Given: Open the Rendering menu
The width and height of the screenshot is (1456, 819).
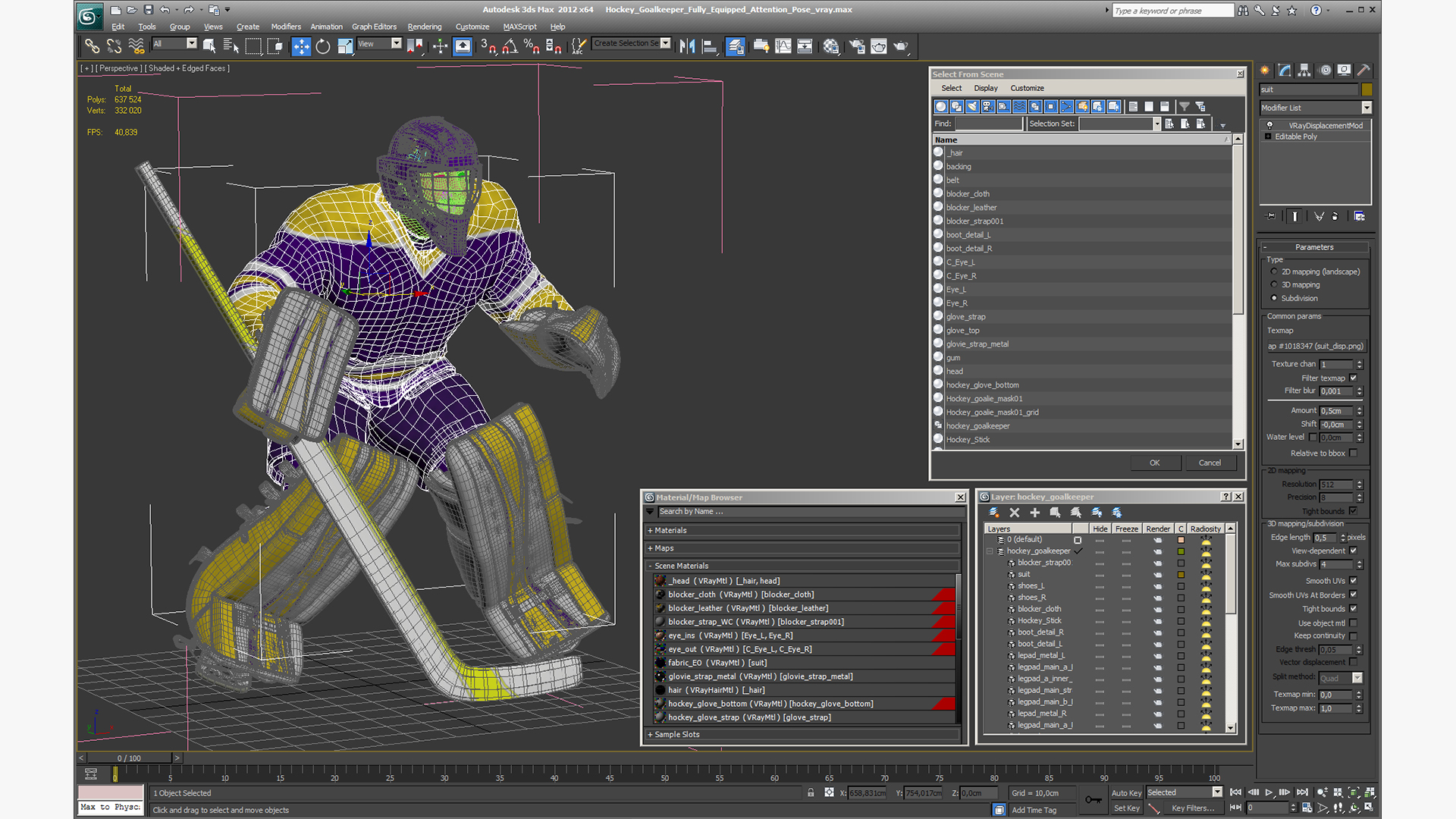Looking at the screenshot, I should [x=424, y=27].
